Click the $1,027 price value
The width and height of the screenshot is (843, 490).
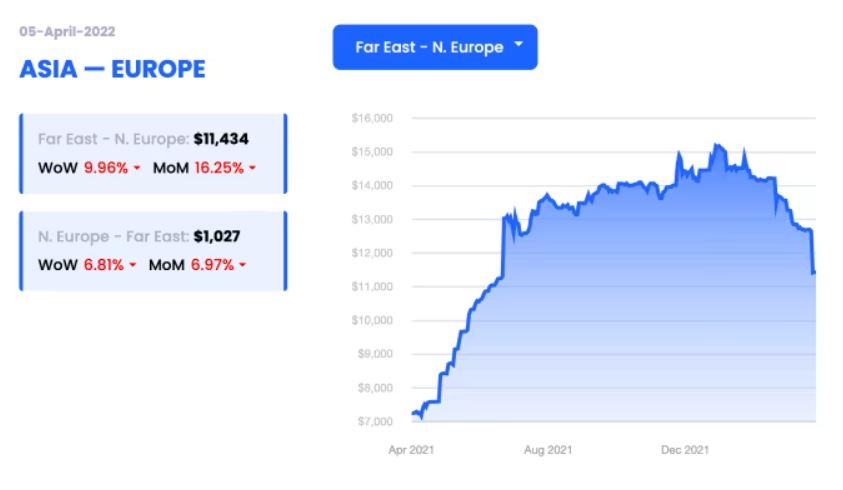click(216, 236)
